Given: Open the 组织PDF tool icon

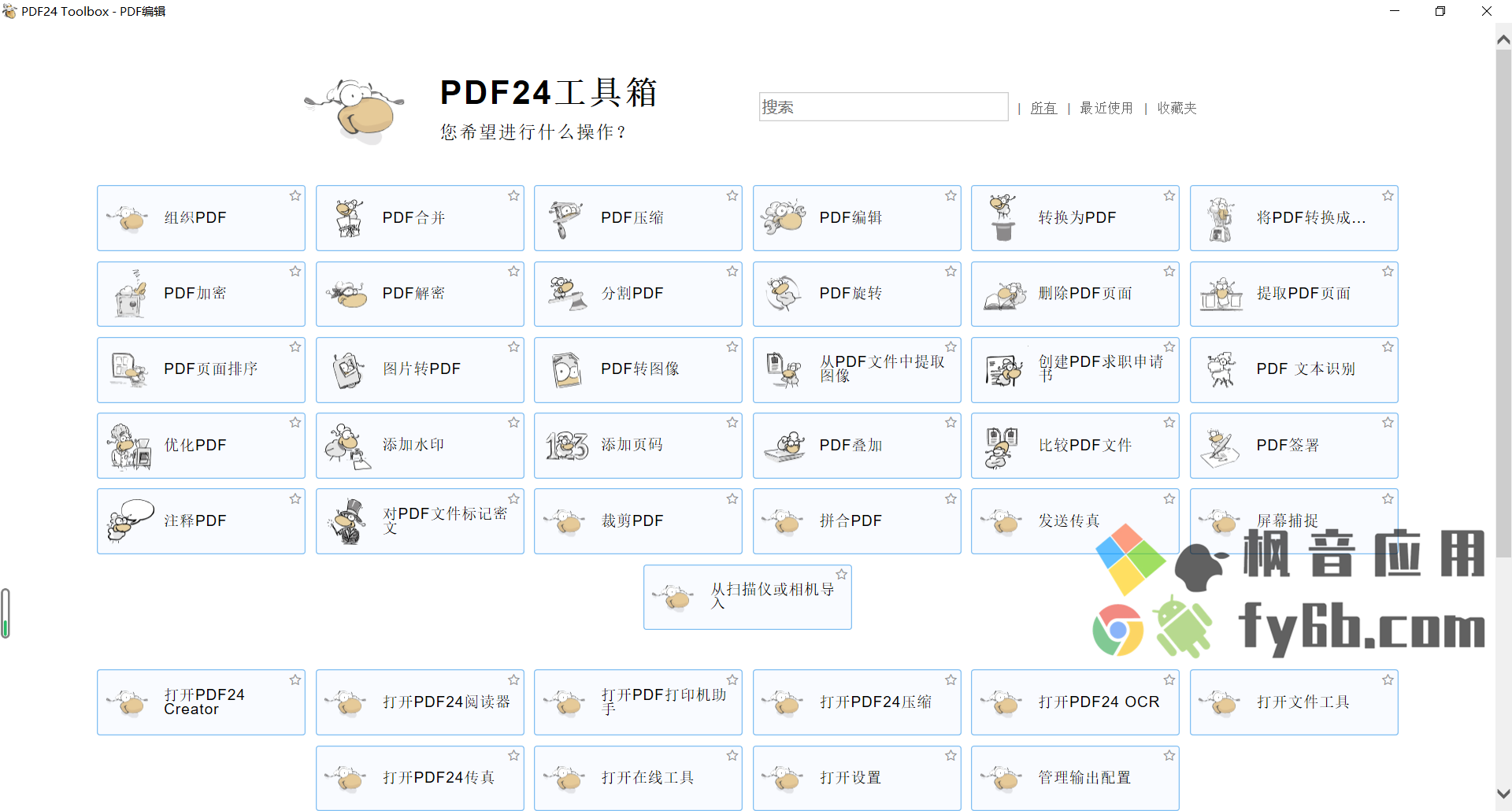Looking at the screenshot, I should 128,218.
